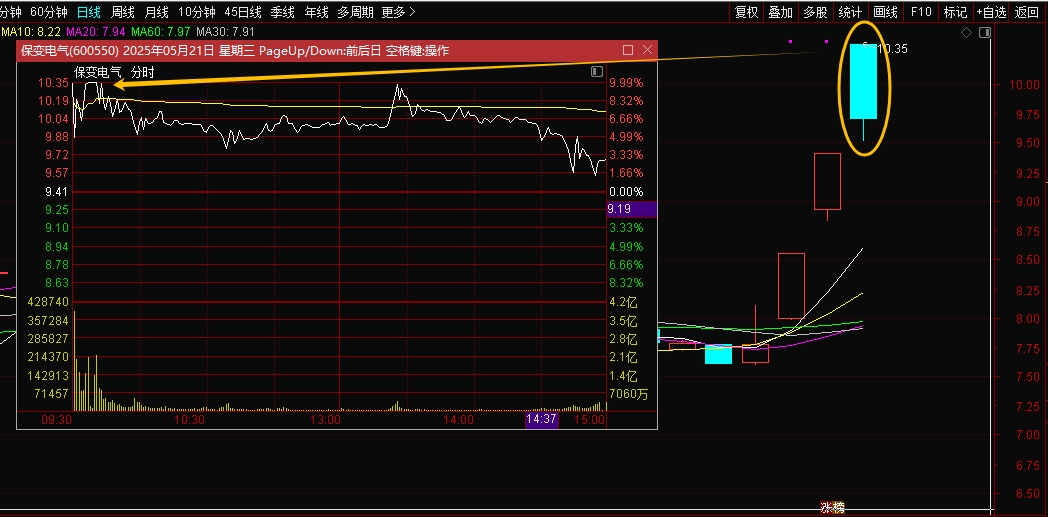Click the 15:00 time axis label

click(x=590, y=419)
